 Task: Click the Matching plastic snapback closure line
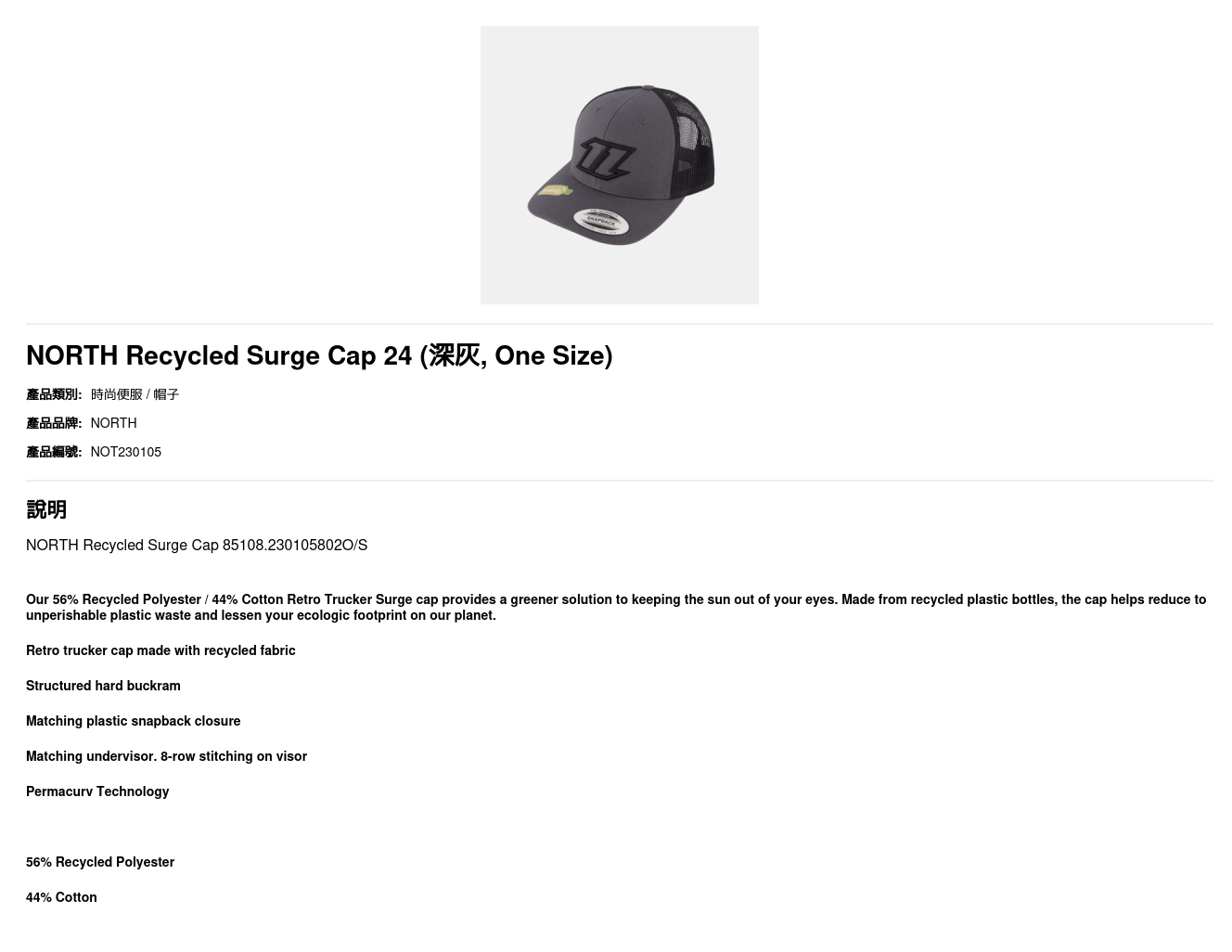tap(133, 721)
